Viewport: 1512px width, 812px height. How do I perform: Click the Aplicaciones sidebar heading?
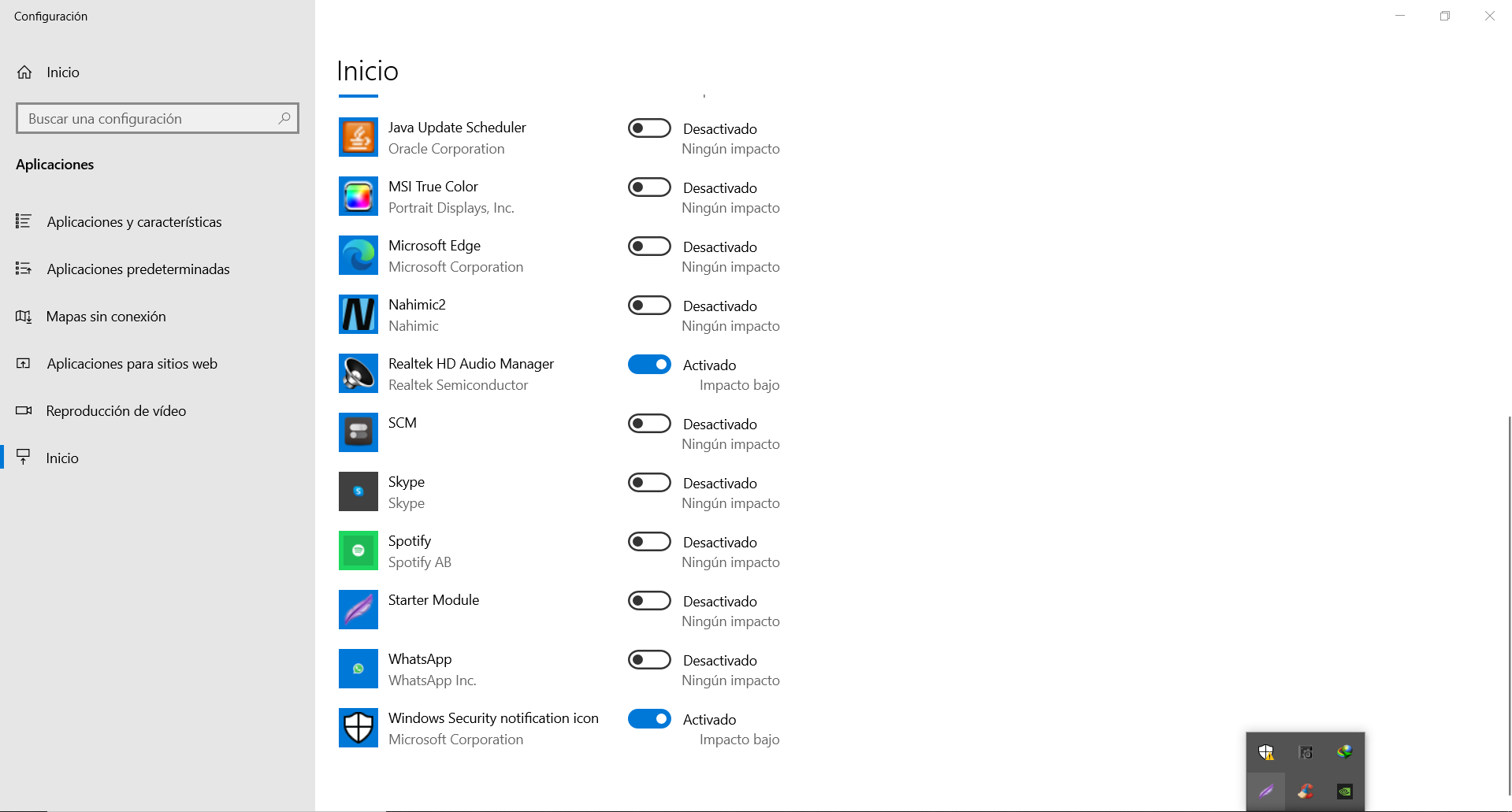pos(55,165)
